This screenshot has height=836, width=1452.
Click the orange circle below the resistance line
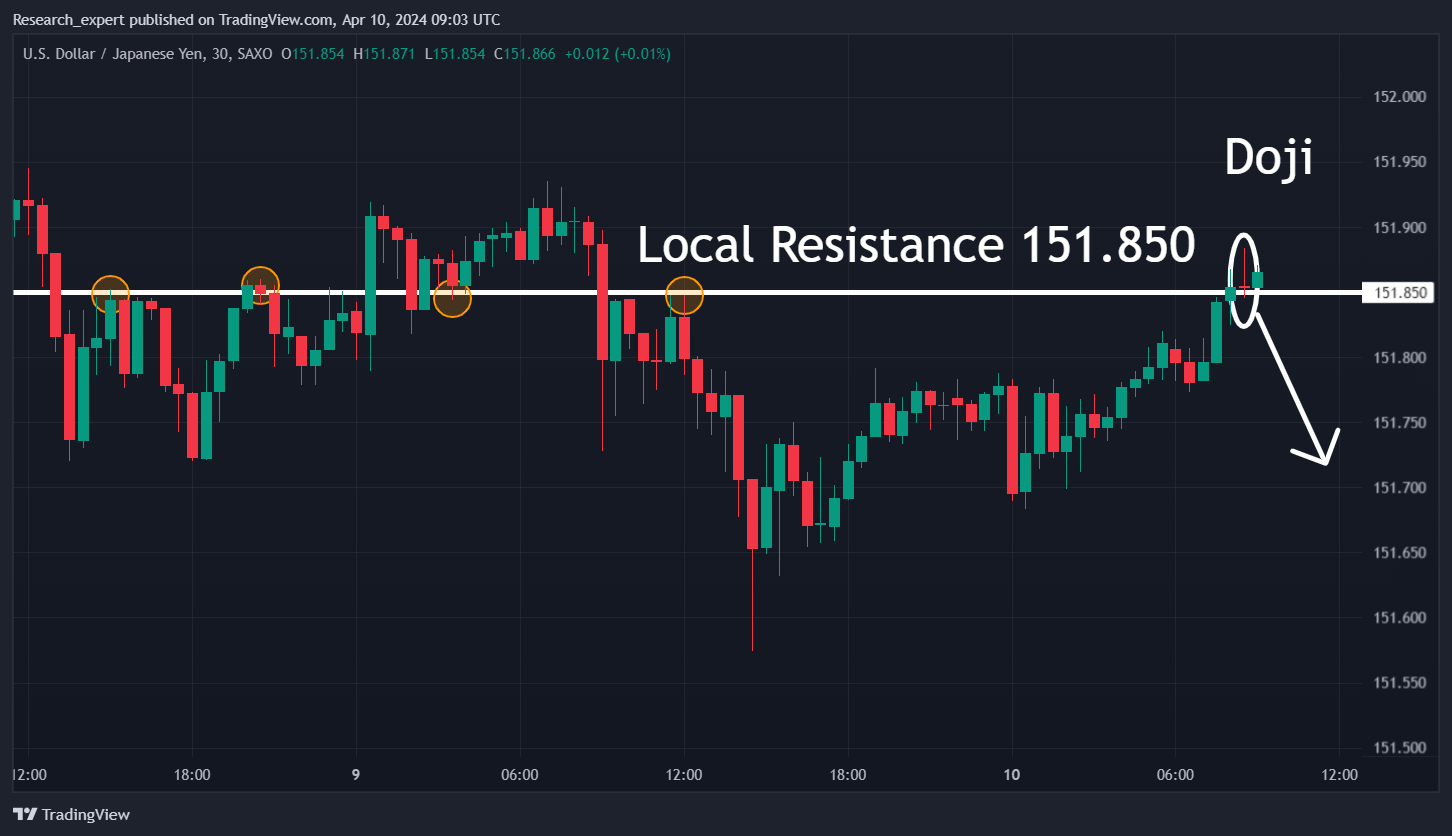[x=452, y=298]
